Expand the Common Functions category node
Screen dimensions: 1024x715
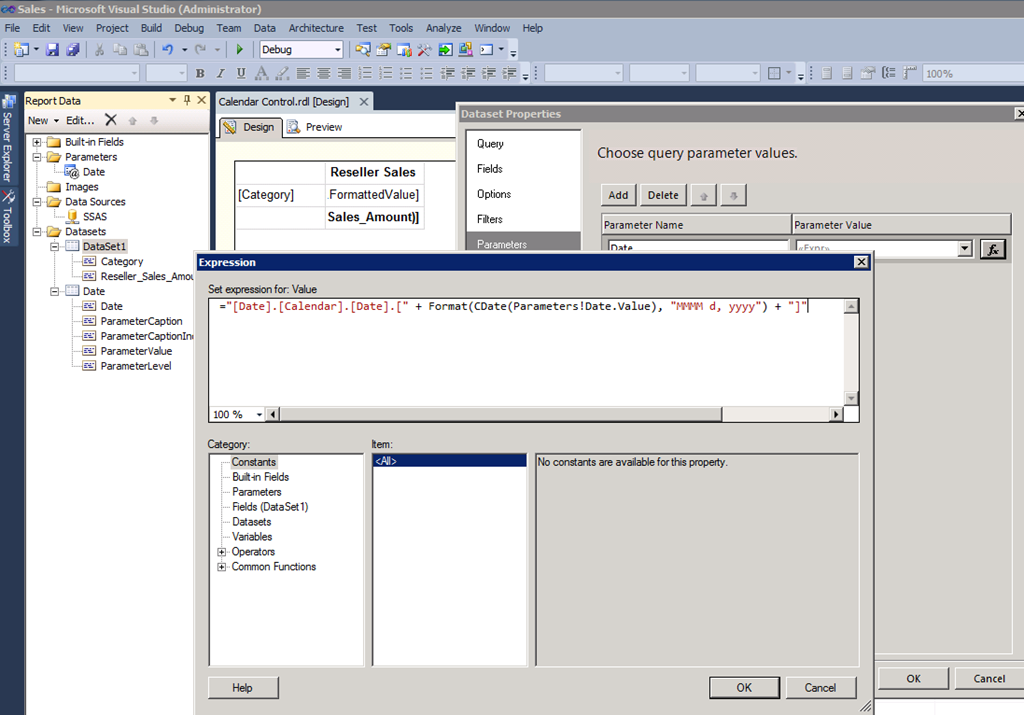221,567
